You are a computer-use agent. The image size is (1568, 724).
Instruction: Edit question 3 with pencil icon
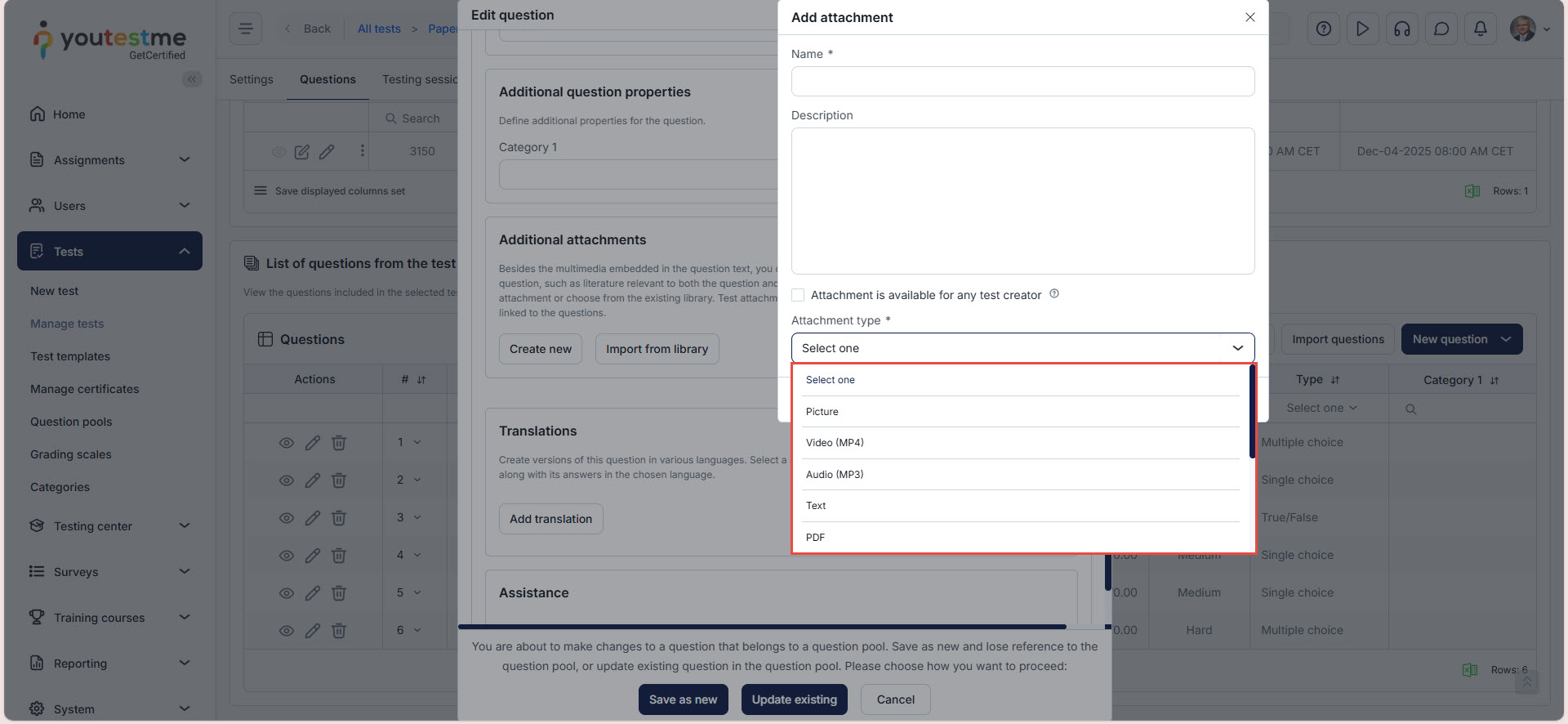pos(313,518)
